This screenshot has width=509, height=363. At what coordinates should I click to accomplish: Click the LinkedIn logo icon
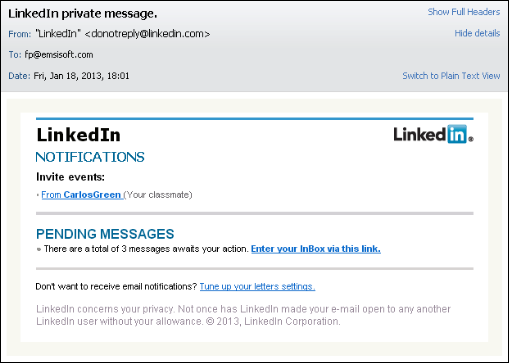tap(433, 134)
